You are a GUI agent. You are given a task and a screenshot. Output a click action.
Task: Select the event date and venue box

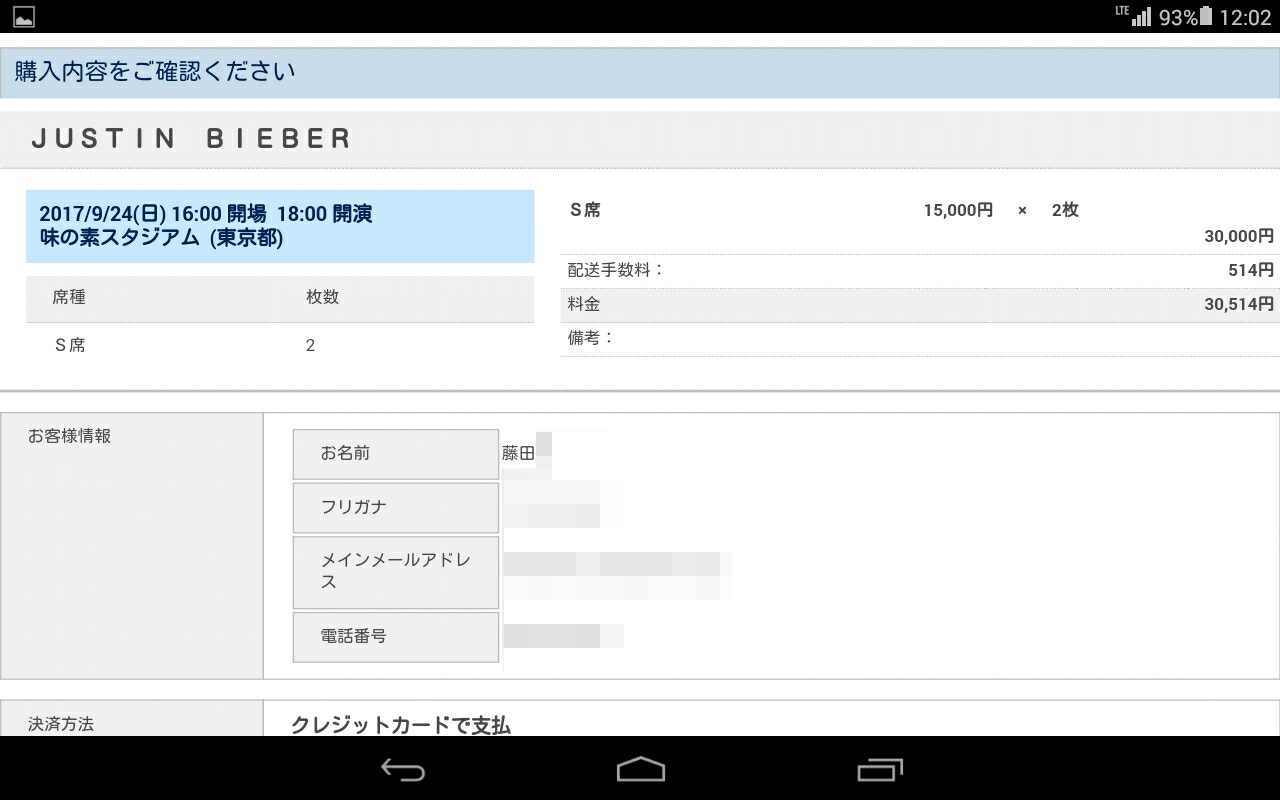click(x=280, y=226)
